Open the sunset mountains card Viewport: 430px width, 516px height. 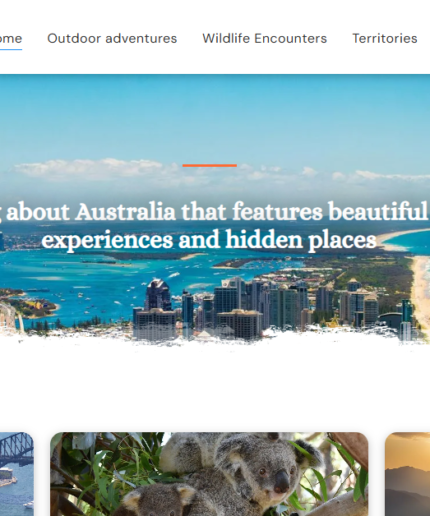408,474
